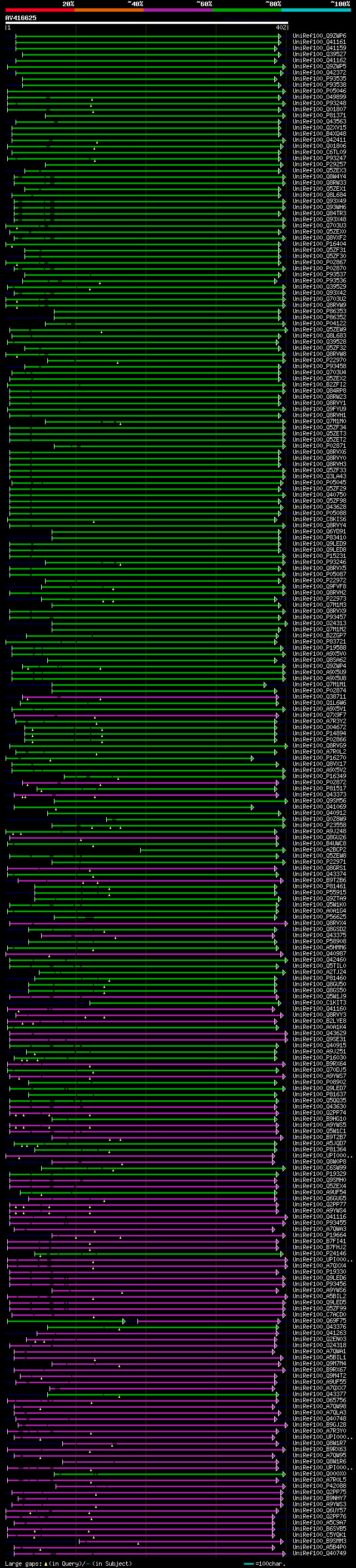Image resolution: width=356 pixels, height=1568 pixels.
Task: Click the alignment arrowhead in the UniRef100_Q9ZWP6 row
Action: pyautogui.click(x=280, y=37)
